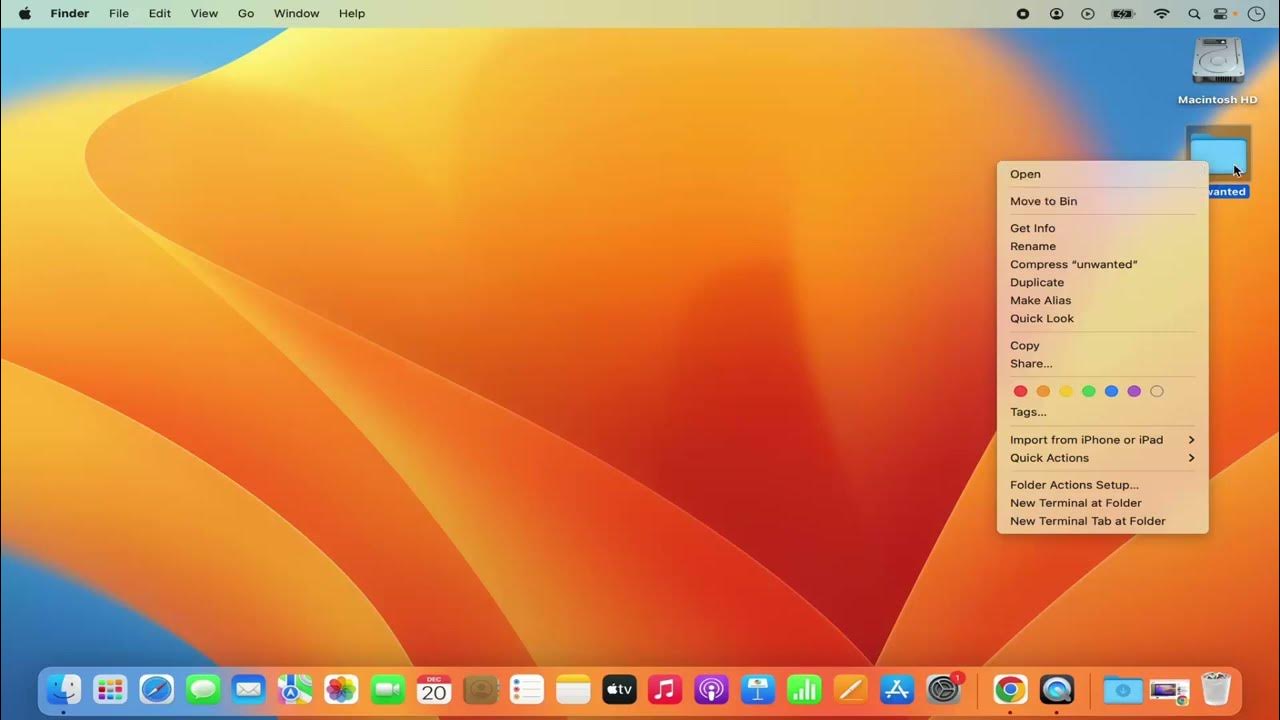
Task: Open the Notes app in Dock
Action: (574, 689)
